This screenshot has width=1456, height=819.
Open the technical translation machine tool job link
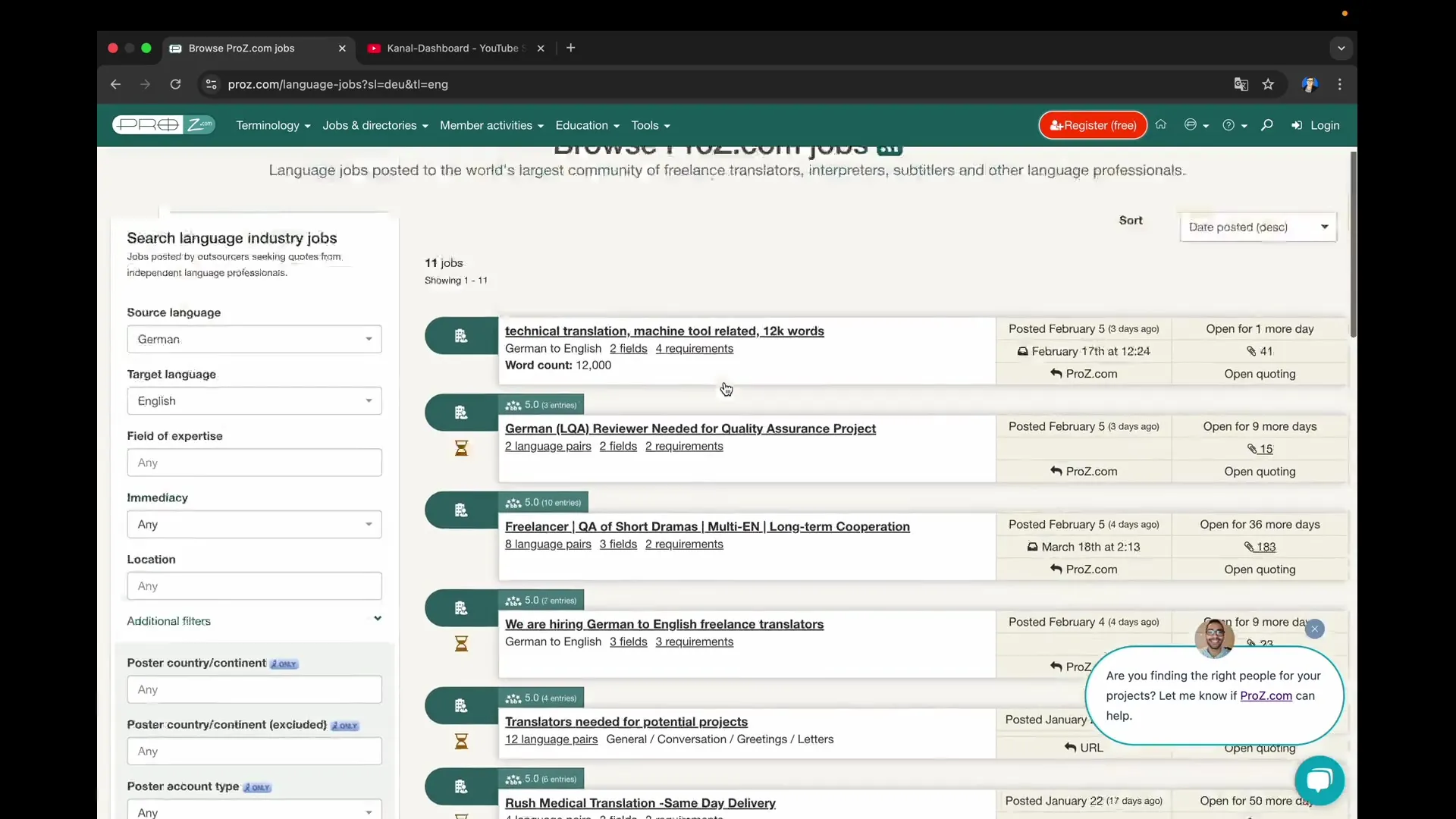coord(664,331)
